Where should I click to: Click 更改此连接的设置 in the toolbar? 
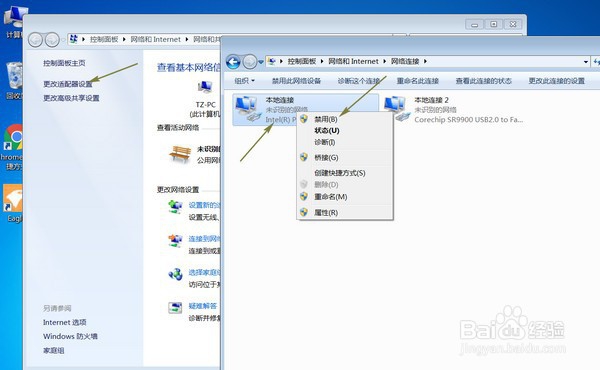click(556, 81)
